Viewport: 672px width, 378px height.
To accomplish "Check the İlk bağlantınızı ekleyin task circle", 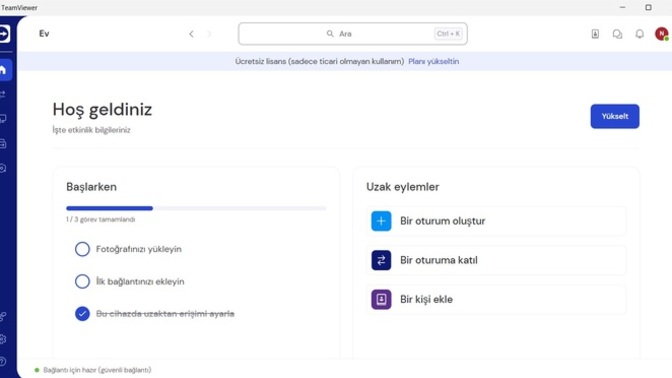I will coord(82,282).
